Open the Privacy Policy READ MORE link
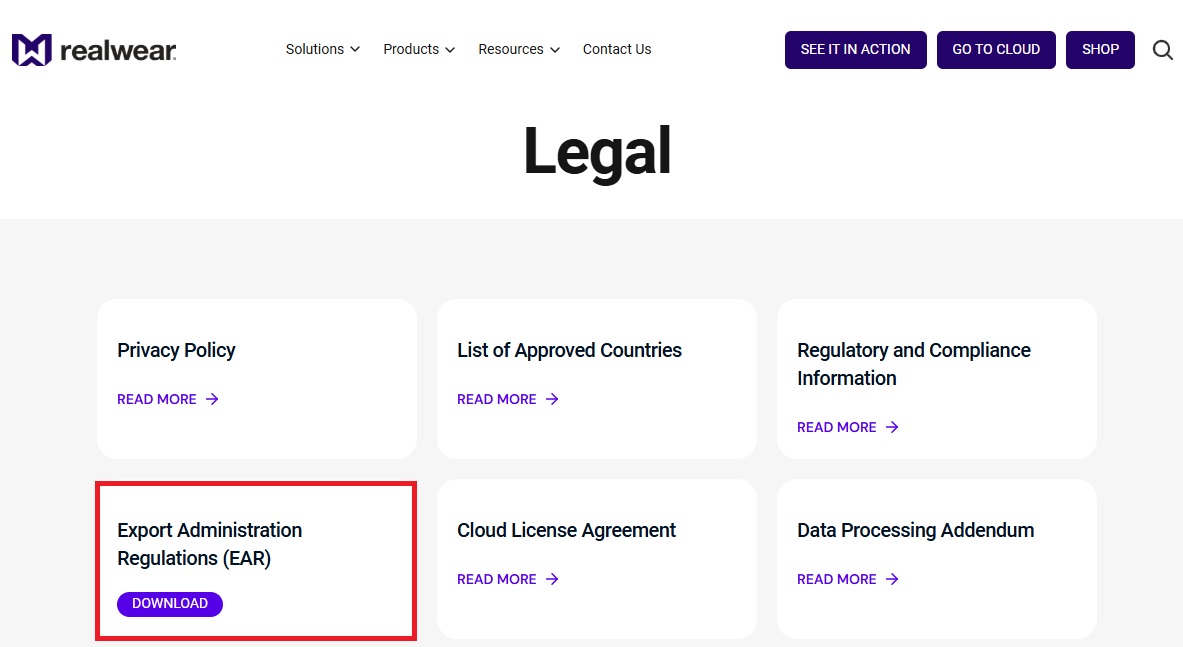This screenshot has width=1183, height=647. click(x=157, y=399)
